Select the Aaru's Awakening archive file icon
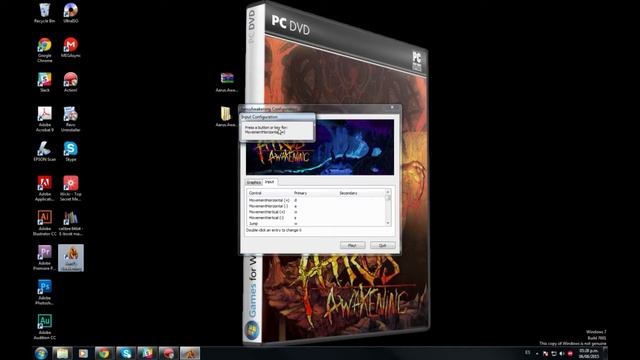640x360 pixels. (x=227, y=82)
